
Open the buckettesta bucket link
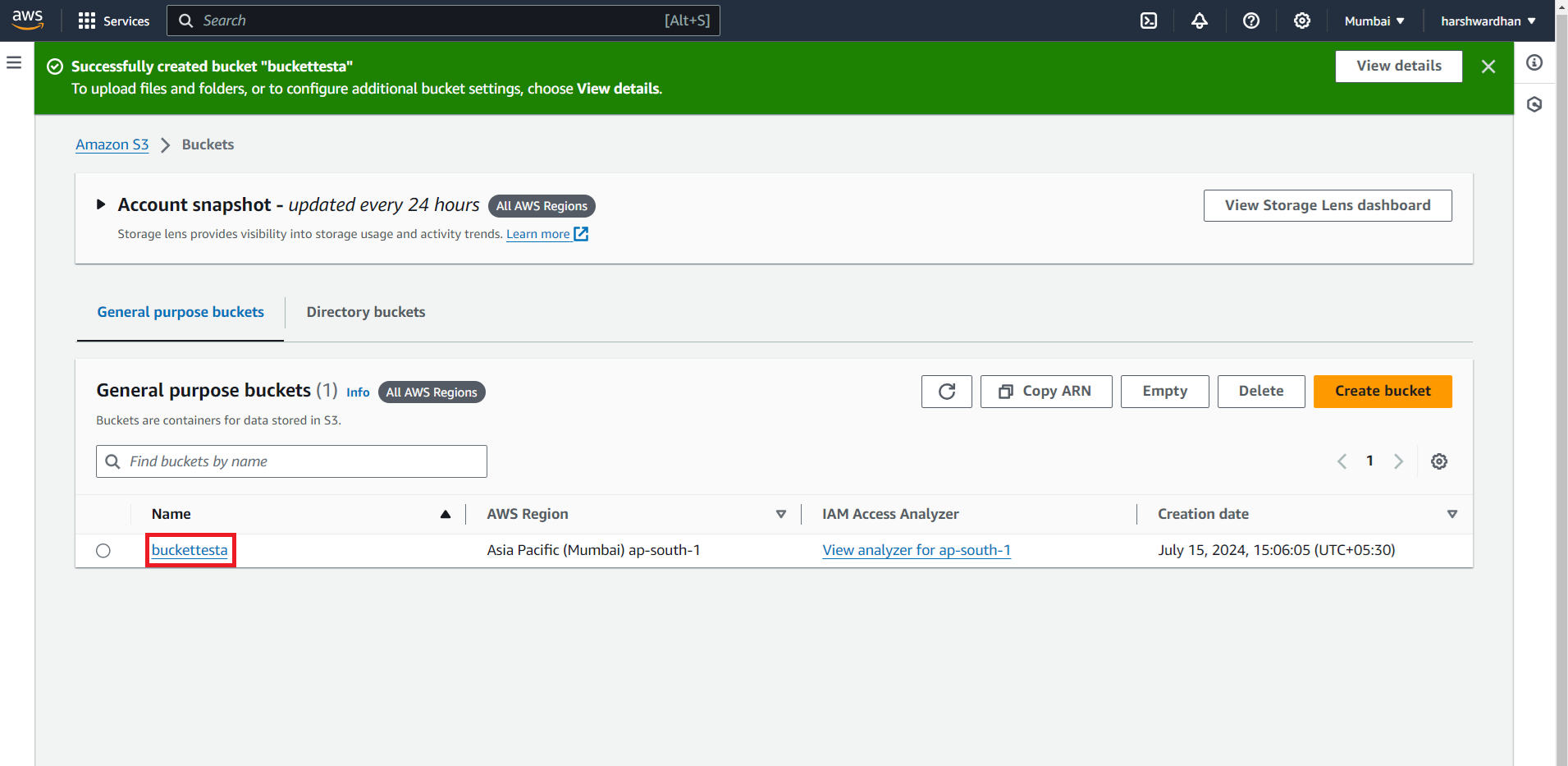point(190,550)
